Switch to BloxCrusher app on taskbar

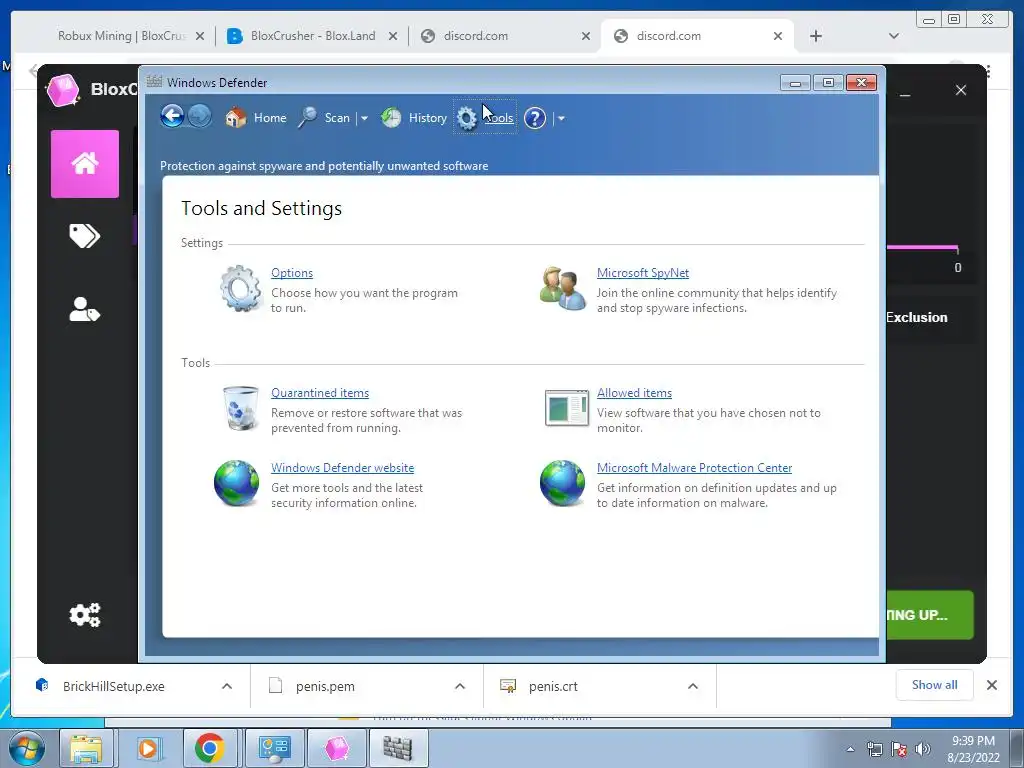coord(337,748)
